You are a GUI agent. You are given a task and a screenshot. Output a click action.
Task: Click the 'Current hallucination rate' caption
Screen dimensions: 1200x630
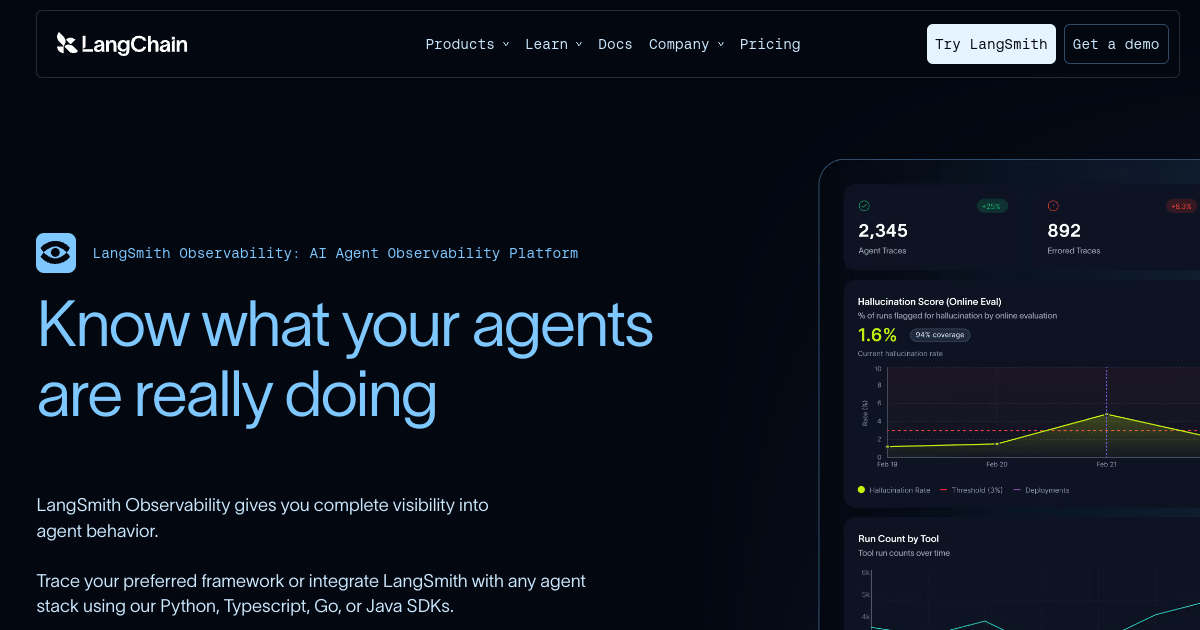point(900,353)
